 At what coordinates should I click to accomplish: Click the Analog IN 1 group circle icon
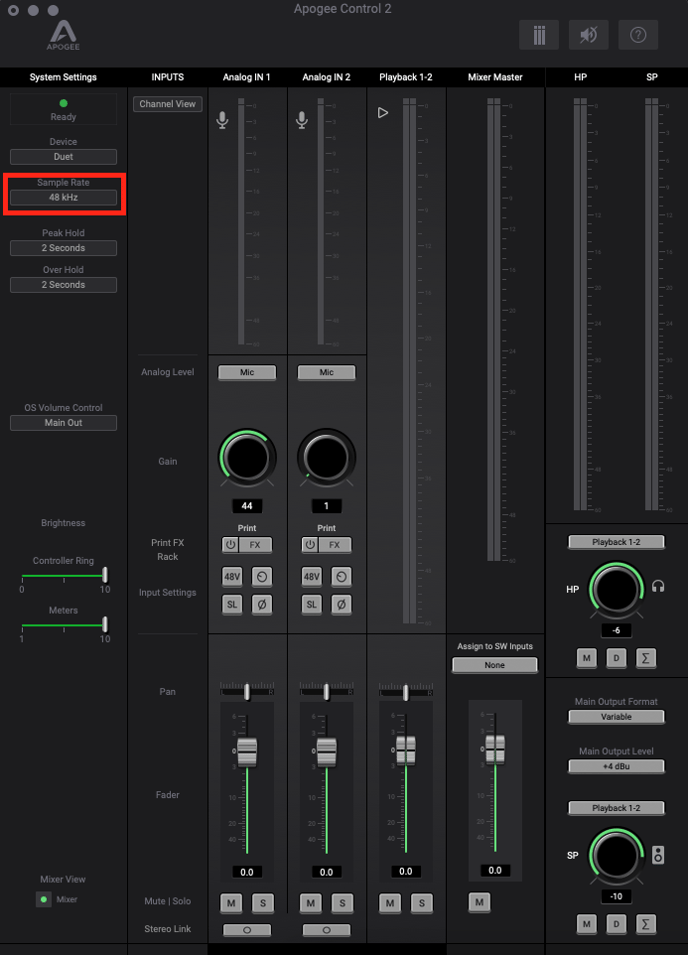tap(262, 576)
